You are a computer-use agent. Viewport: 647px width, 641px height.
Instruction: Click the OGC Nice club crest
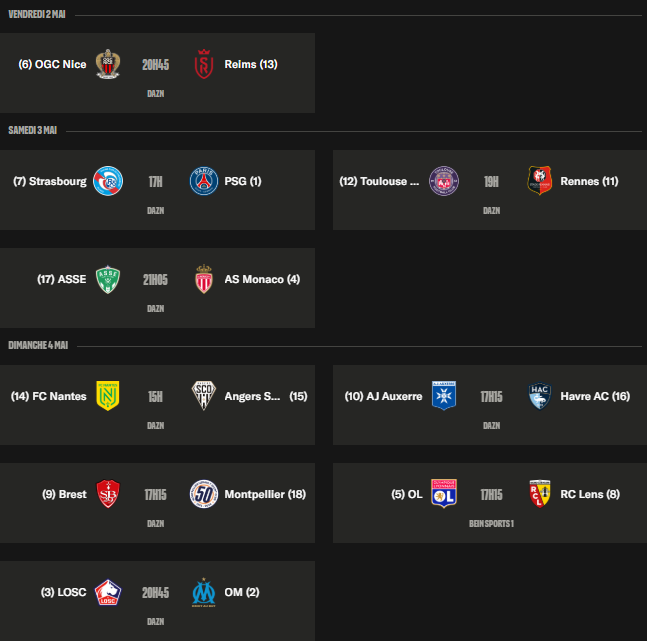107,64
